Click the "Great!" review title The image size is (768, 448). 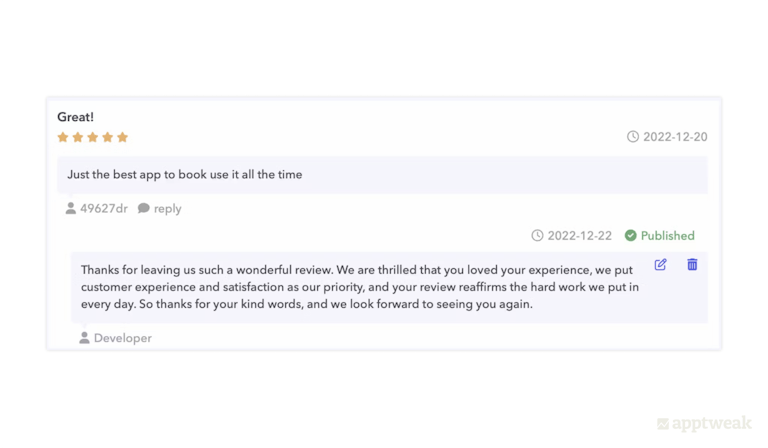tap(76, 117)
